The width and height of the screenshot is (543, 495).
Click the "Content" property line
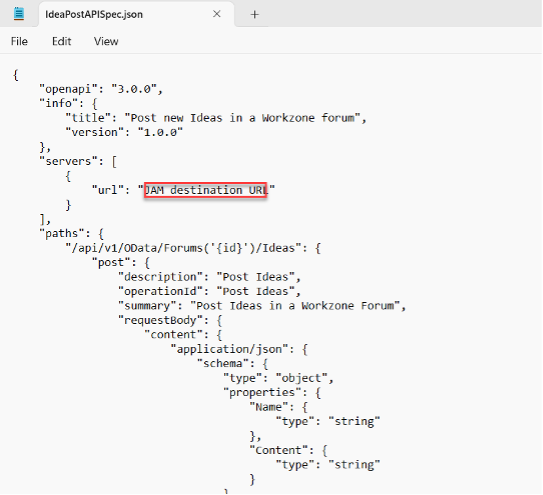click(288, 450)
